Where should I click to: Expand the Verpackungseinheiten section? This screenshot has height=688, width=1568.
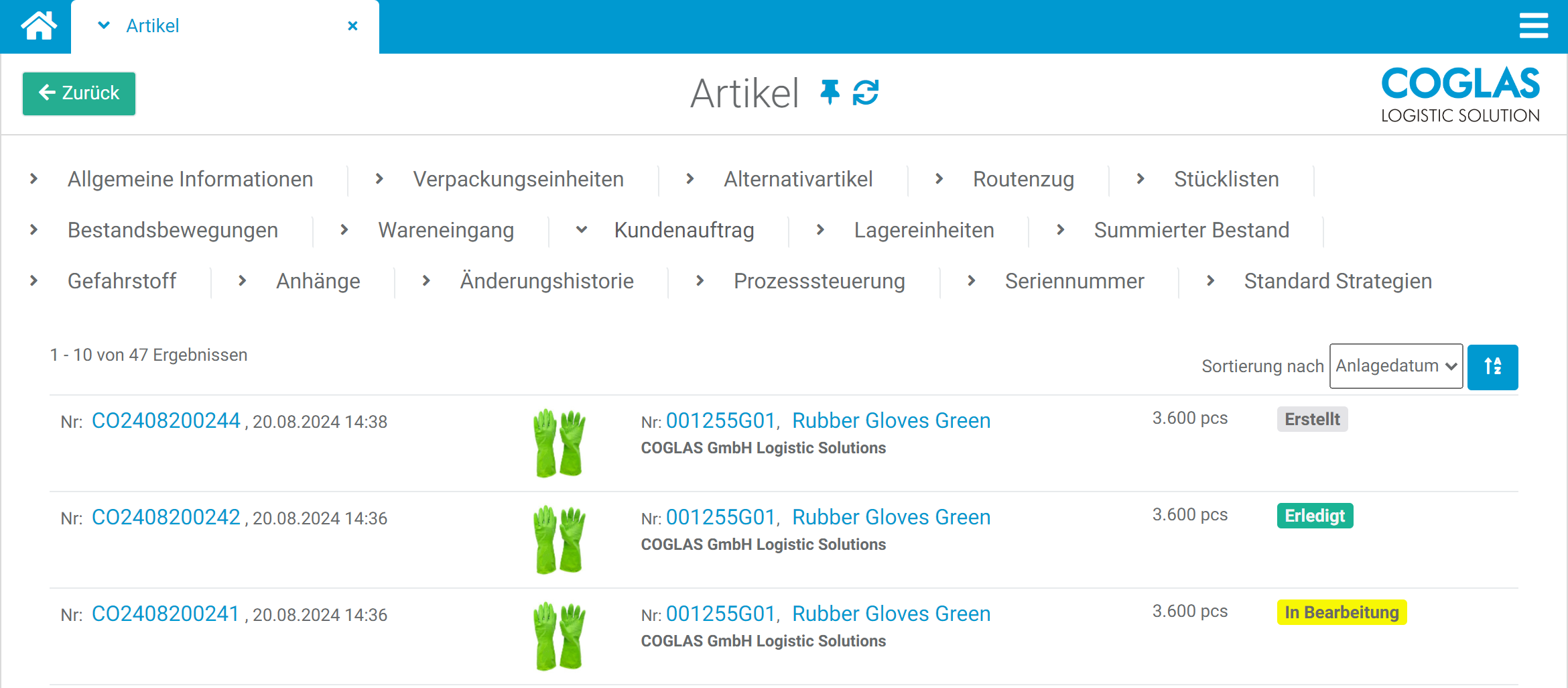pyautogui.click(x=519, y=179)
